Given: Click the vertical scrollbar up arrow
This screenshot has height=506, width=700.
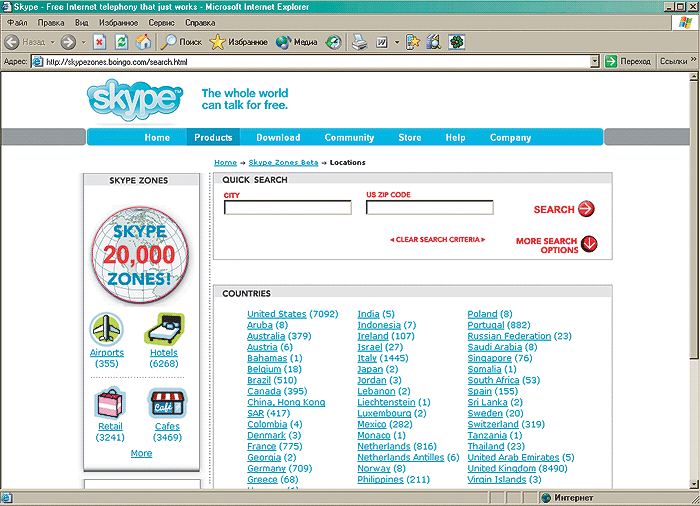Looking at the screenshot, I should tap(693, 76).
